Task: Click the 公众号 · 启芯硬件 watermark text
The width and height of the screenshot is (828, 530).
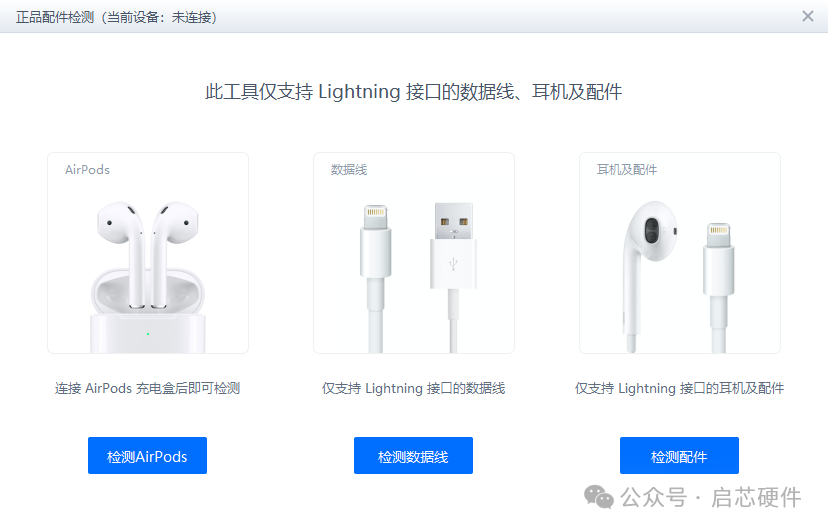Action: click(711, 497)
